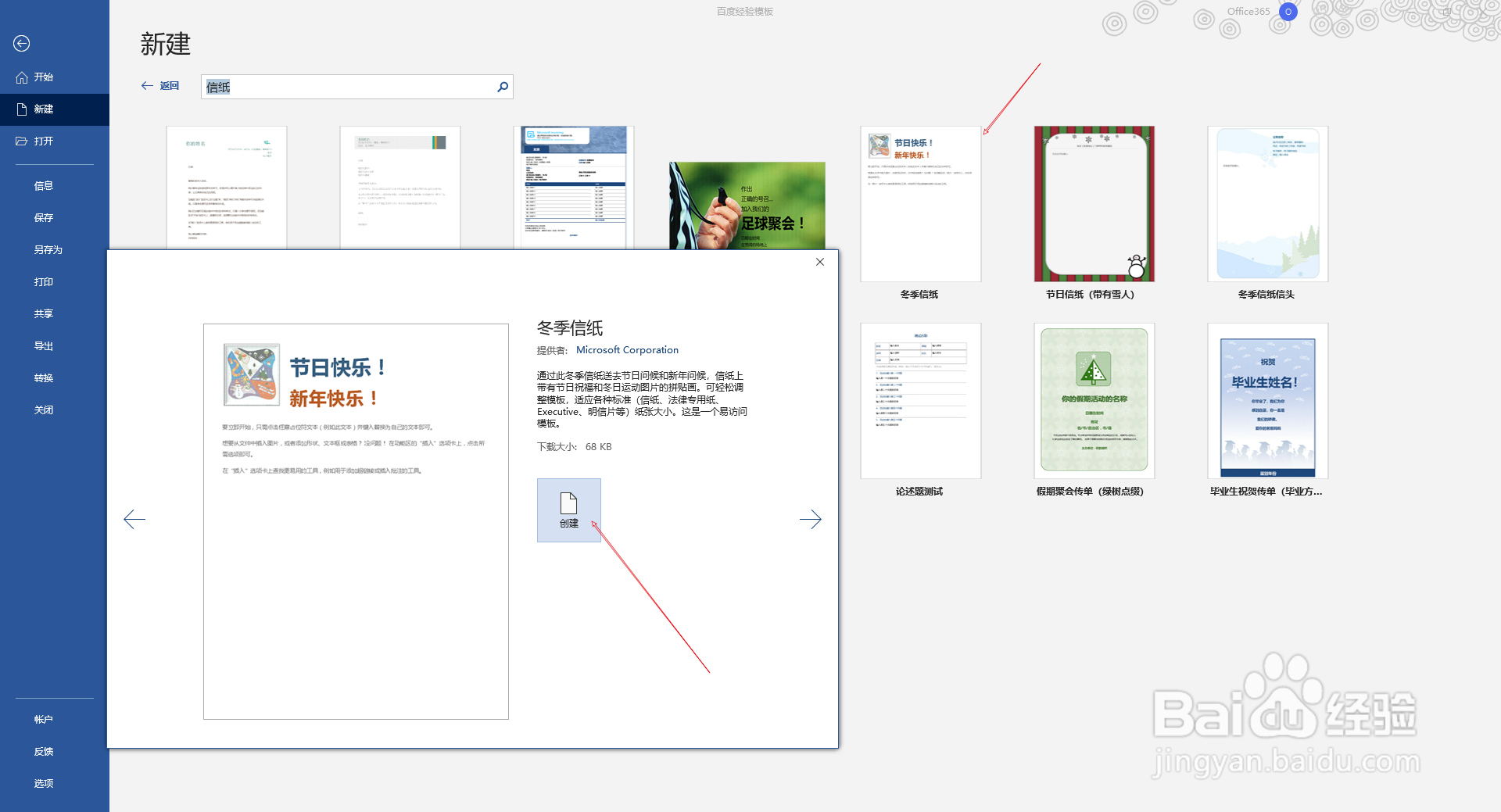Click 创建 to create the 冬季信纸 document
Screen dimensions: 1501x812
[x=568, y=510]
